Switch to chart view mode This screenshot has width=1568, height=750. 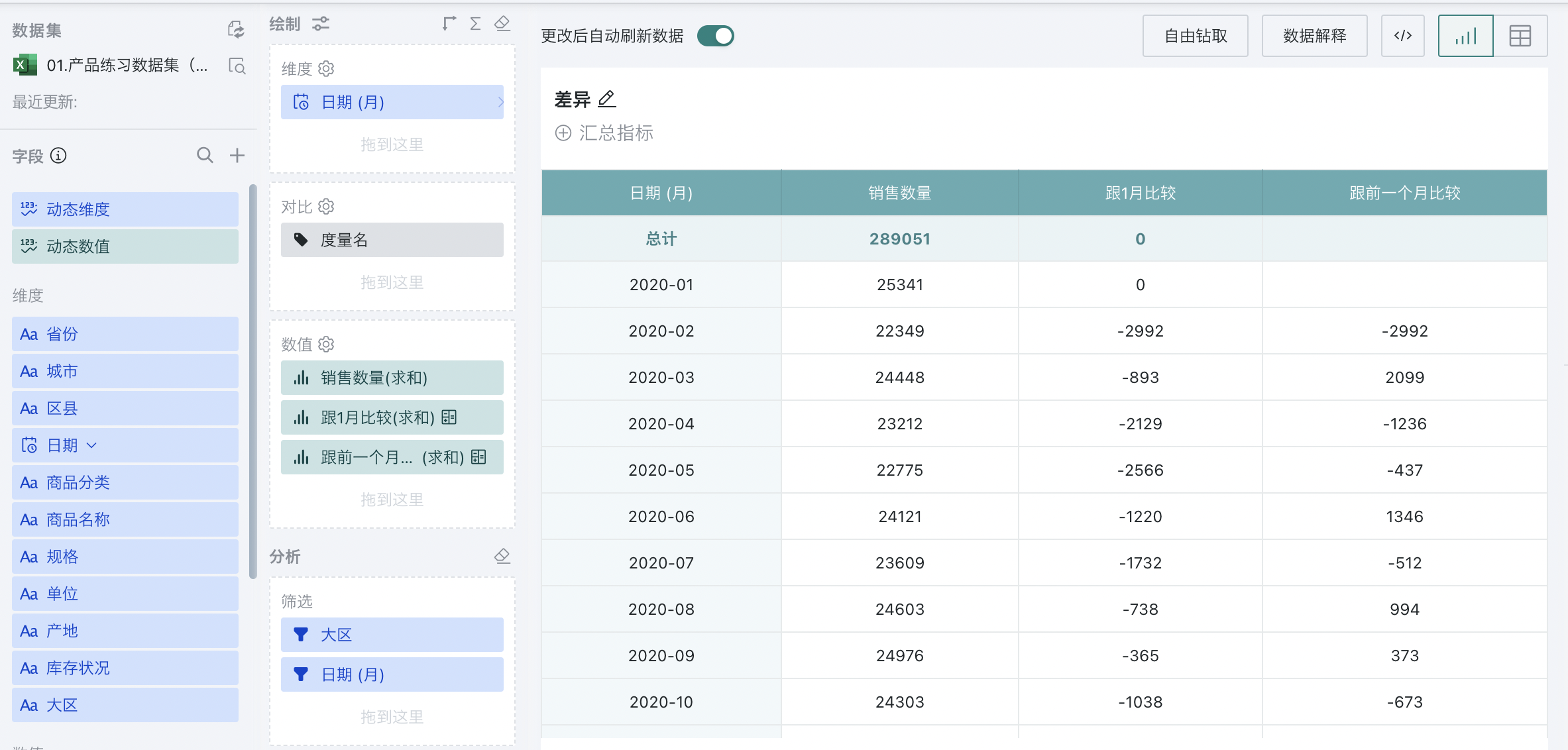(1465, 36)
